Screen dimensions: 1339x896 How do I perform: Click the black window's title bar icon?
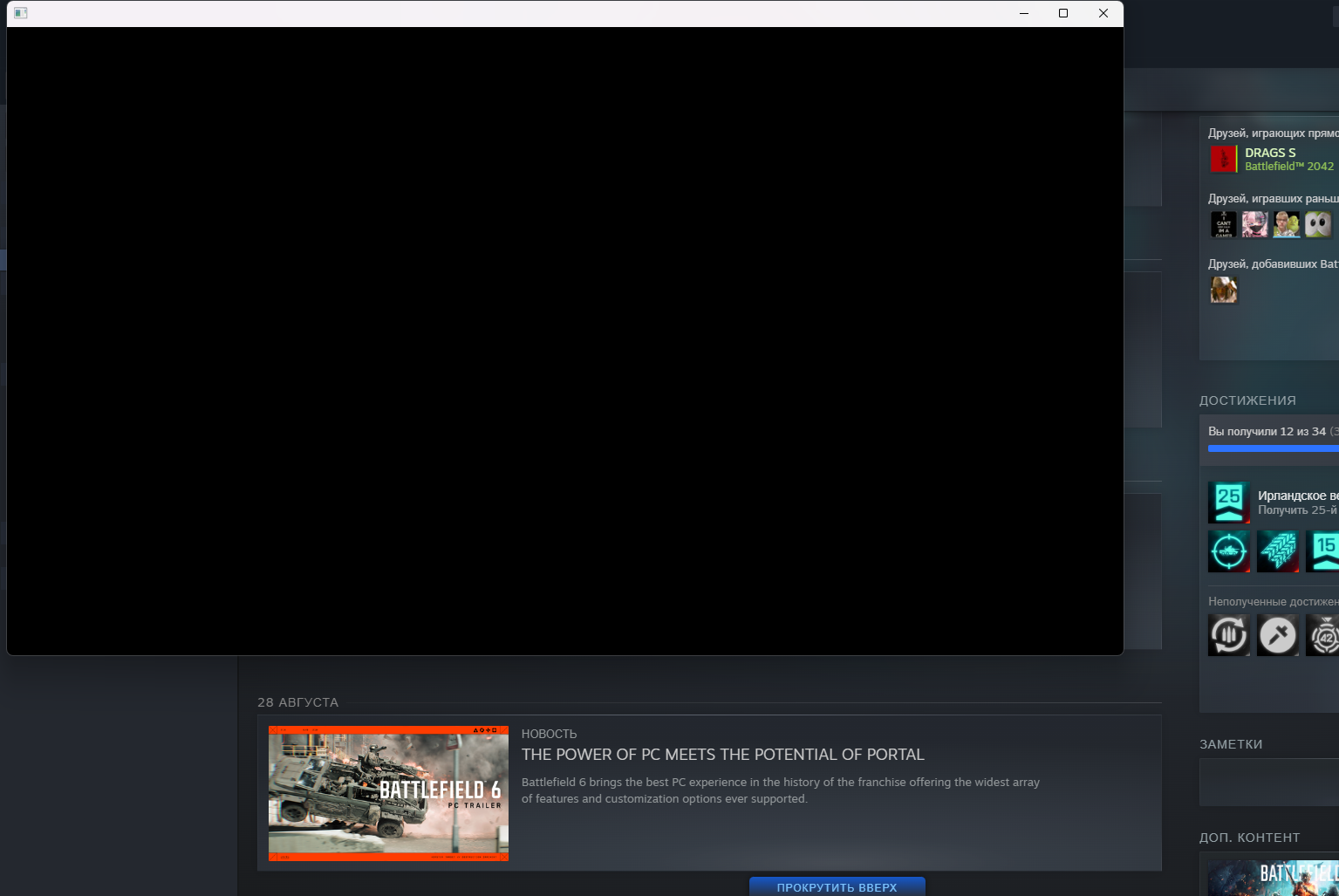21,13
